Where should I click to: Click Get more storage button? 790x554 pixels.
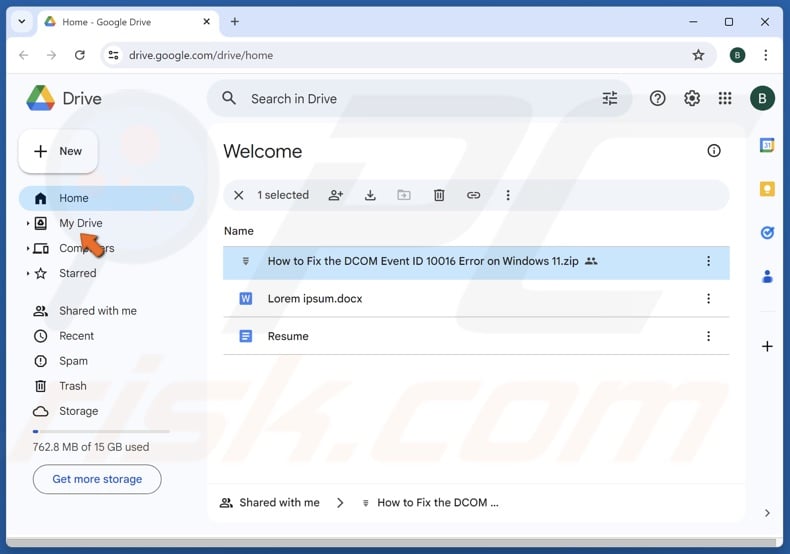[x=97, y=479]
